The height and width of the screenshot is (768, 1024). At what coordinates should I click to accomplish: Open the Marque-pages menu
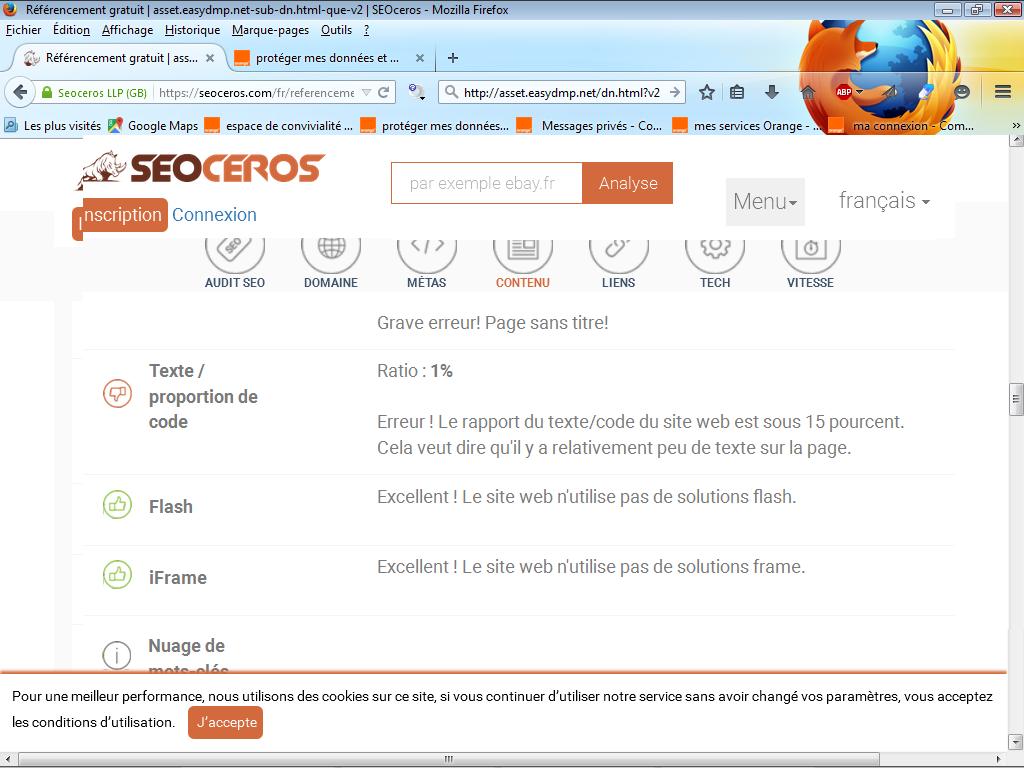[270, 30]
